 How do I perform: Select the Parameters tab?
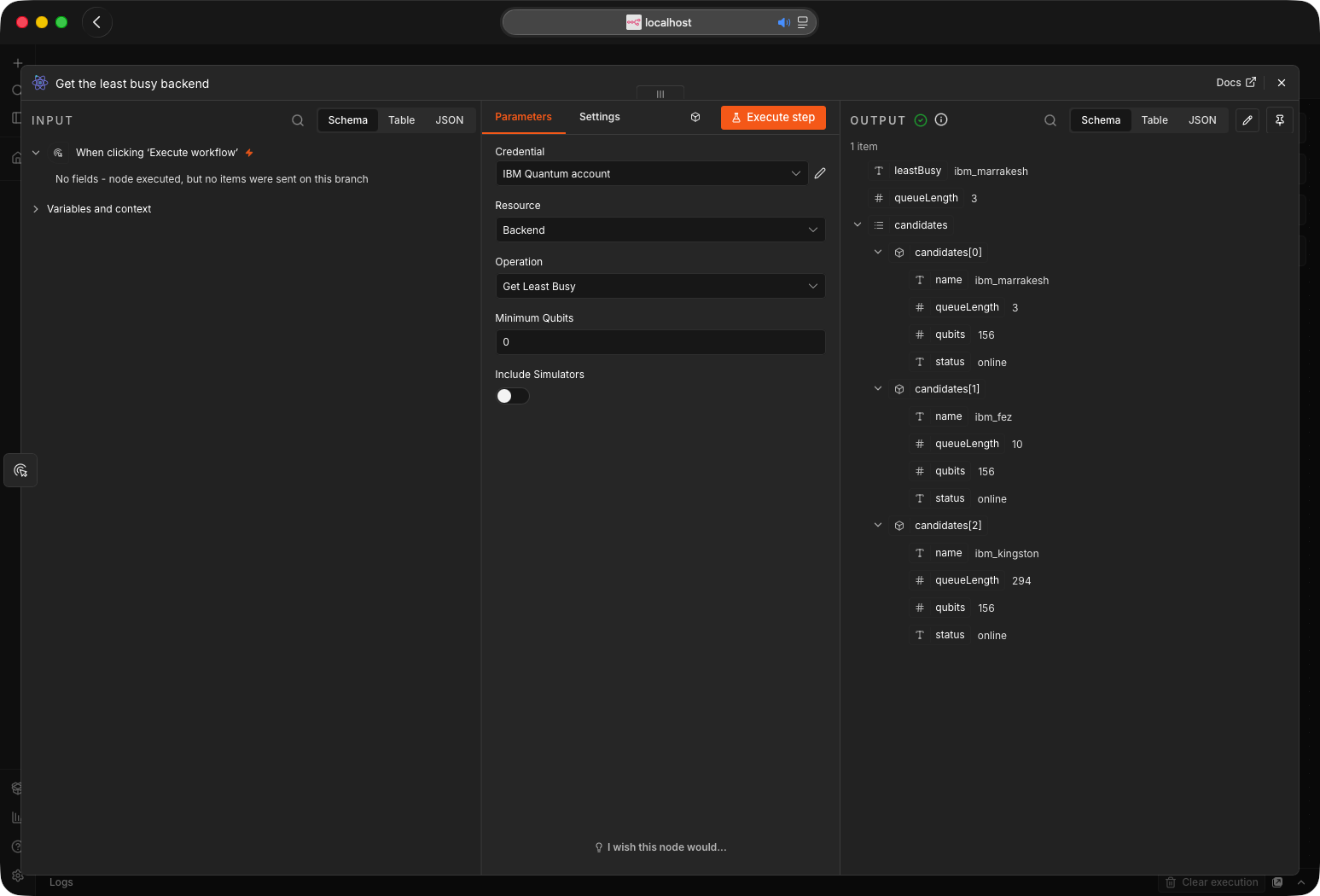523,117
